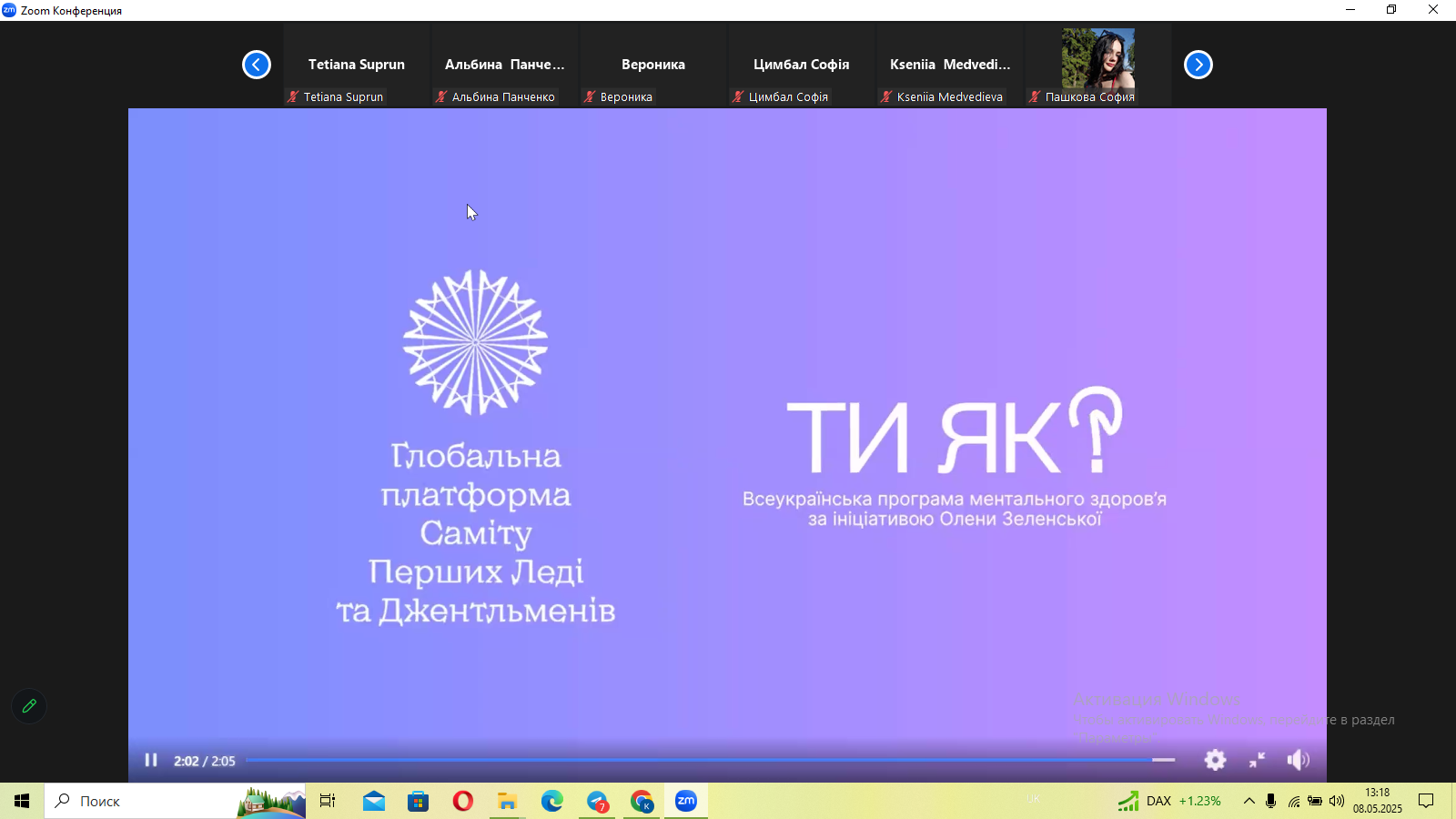Viewport: 1456px width, 819px height.
Task: Select Цимбал Софія participant tile
Action: (801, 66)
